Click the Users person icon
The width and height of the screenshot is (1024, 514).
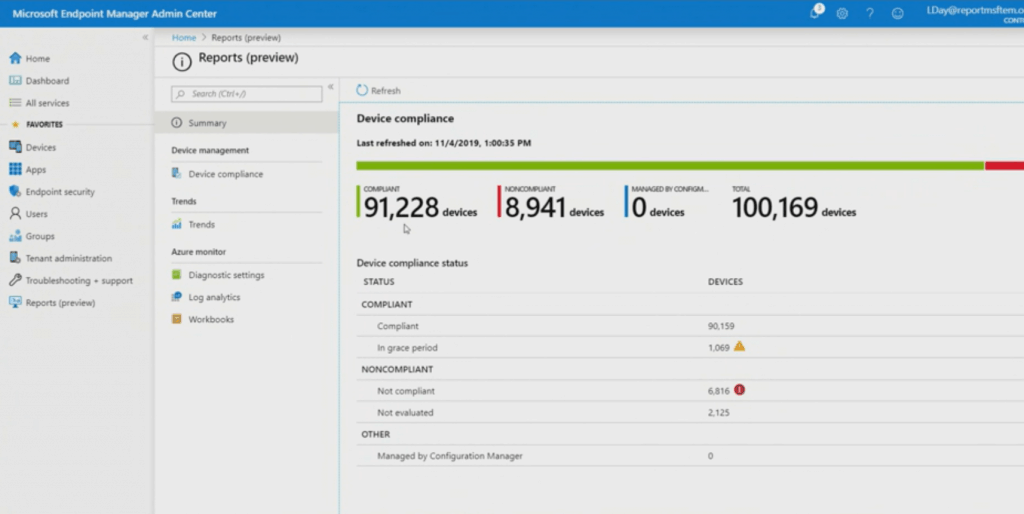coord(15,214)
